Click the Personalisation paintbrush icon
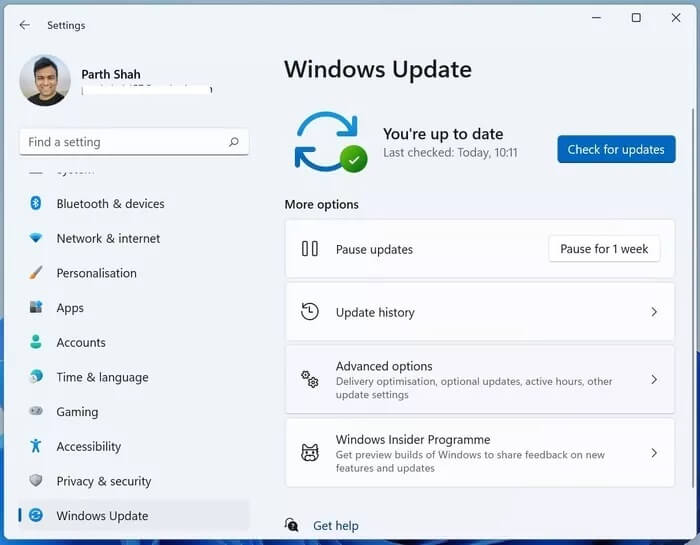 (x=36, y=272)
